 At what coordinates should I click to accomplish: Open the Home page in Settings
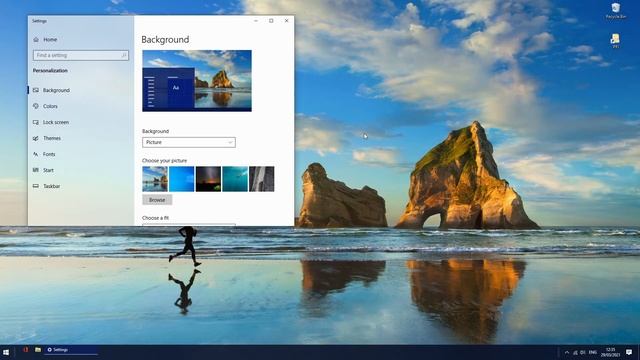(x=45, y=40)
